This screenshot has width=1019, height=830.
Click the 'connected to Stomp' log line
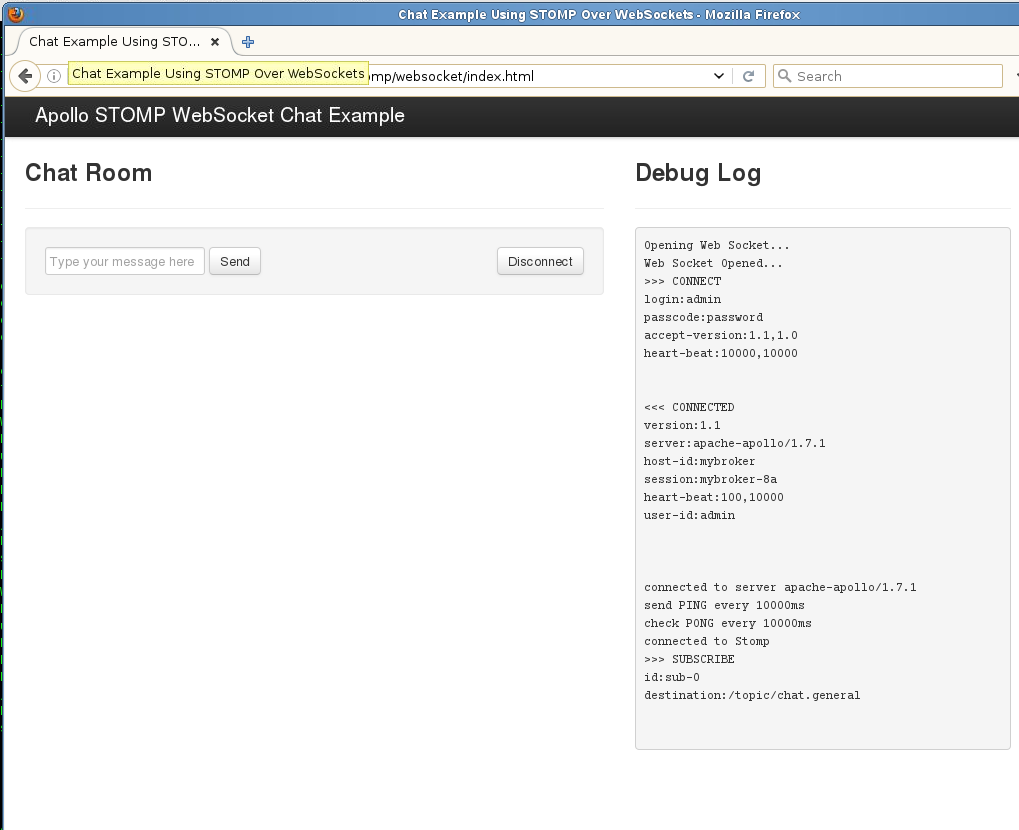click(x=706, y=641)
